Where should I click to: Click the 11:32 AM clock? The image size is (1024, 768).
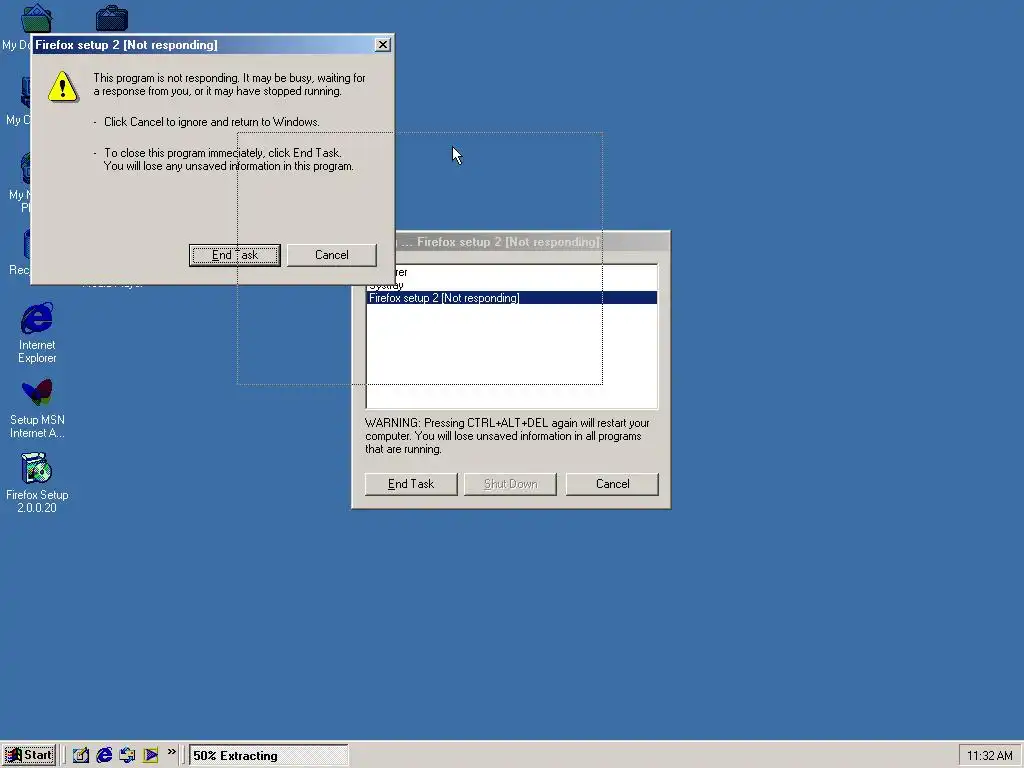tap(989, 756)
